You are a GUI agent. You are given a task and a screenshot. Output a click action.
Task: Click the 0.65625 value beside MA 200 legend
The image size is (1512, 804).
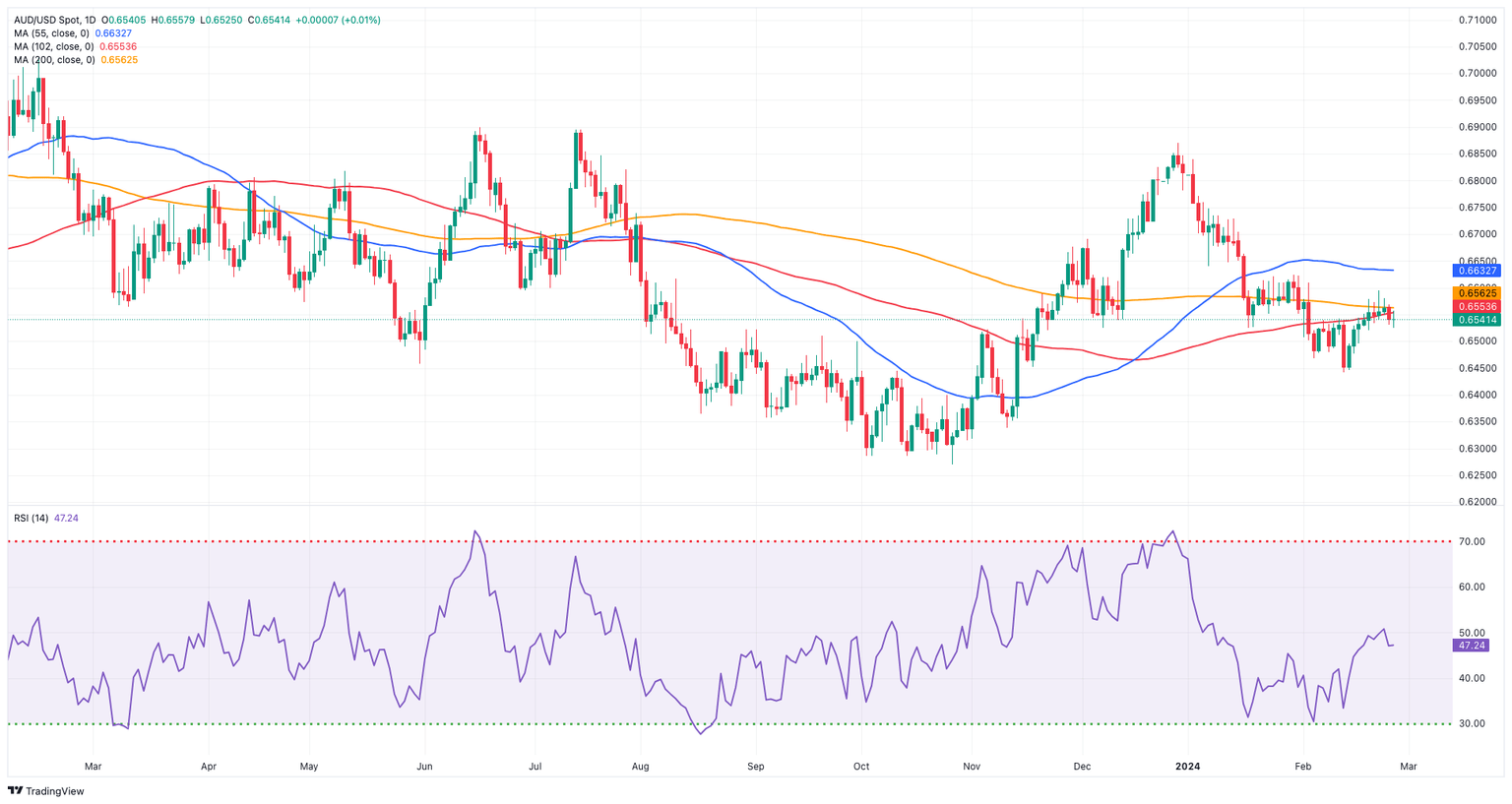pyautogui.click(x=119, y=60)
